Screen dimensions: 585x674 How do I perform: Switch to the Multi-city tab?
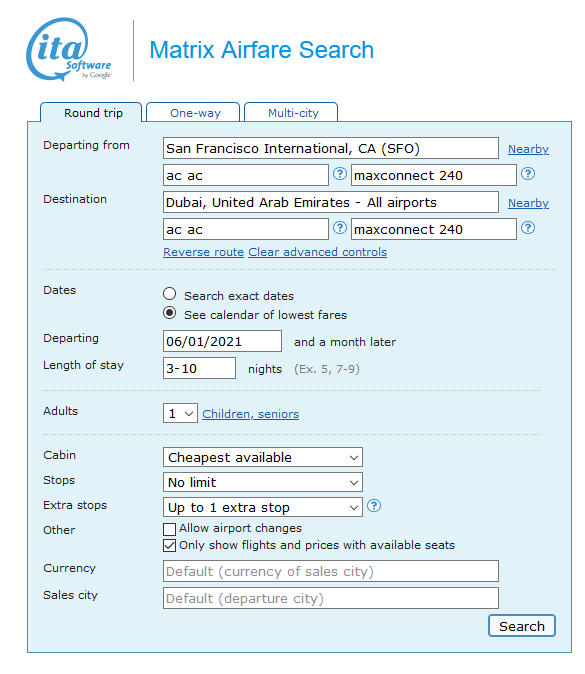point(291,113)
